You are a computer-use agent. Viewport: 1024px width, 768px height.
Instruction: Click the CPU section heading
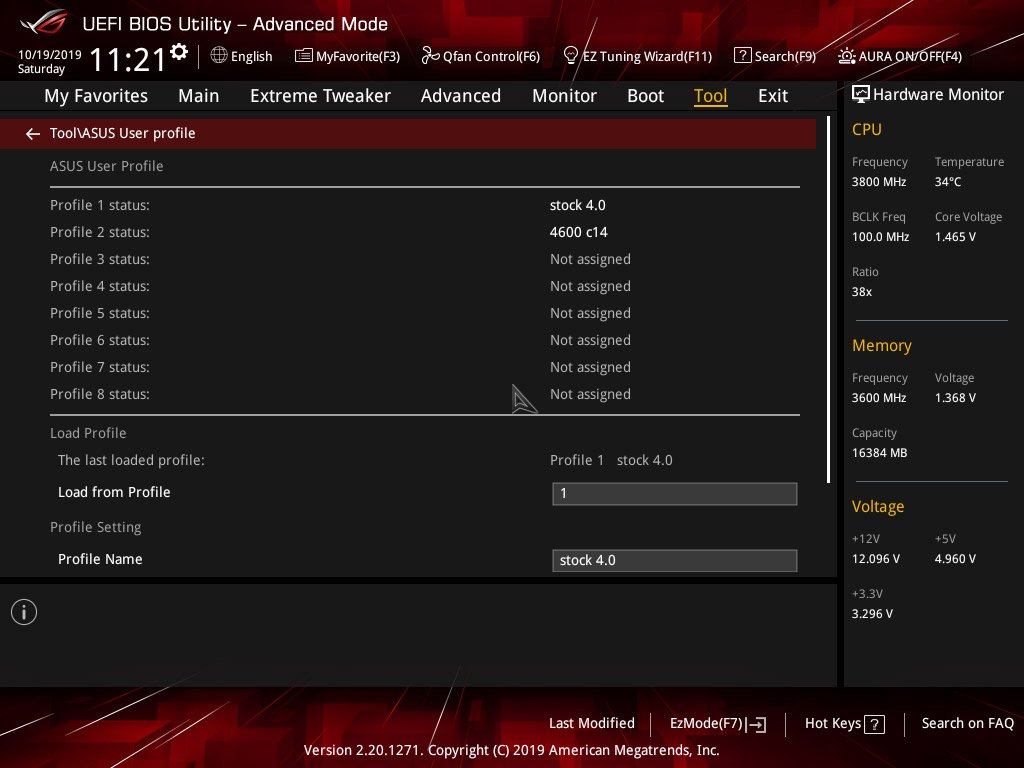867,129
